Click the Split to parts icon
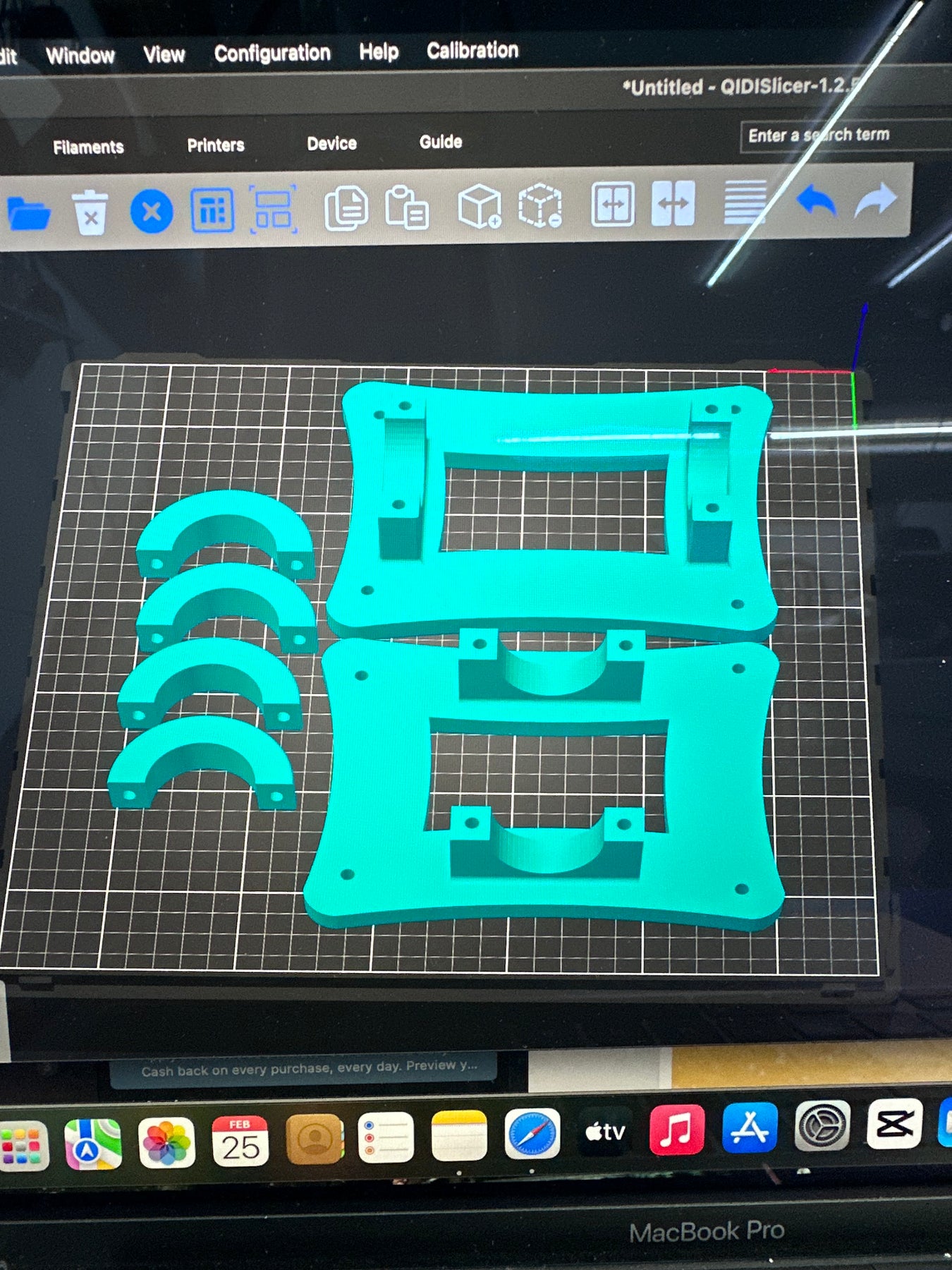This screenshot has height=1270, width=952. tap(673, 204)
